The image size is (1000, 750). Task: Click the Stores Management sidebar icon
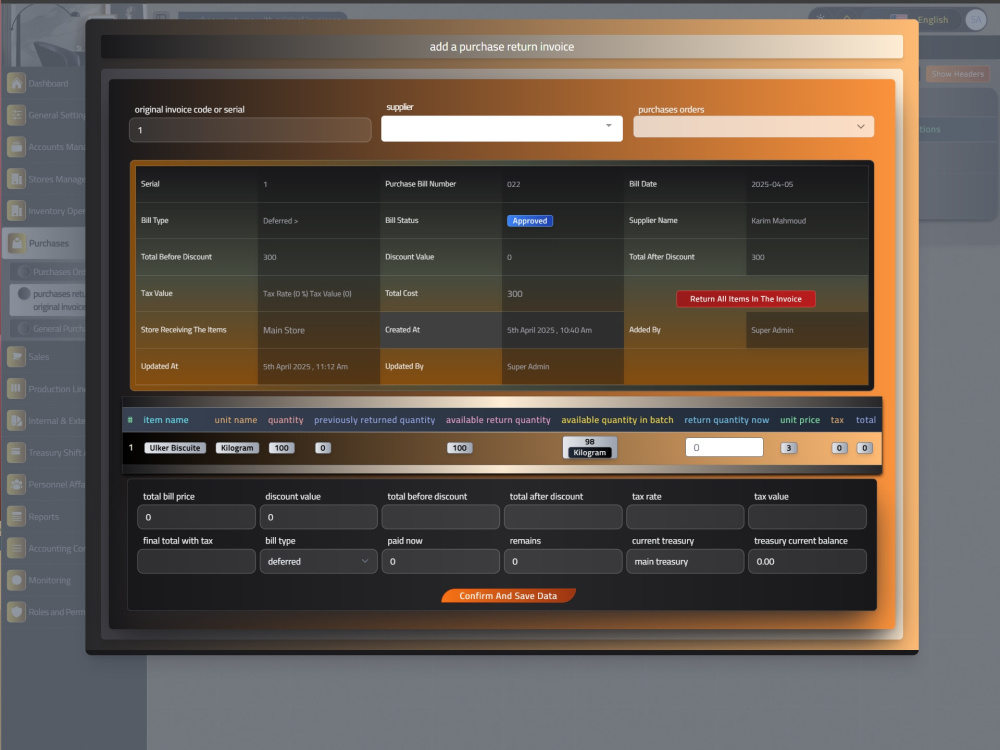coord(16,179)
